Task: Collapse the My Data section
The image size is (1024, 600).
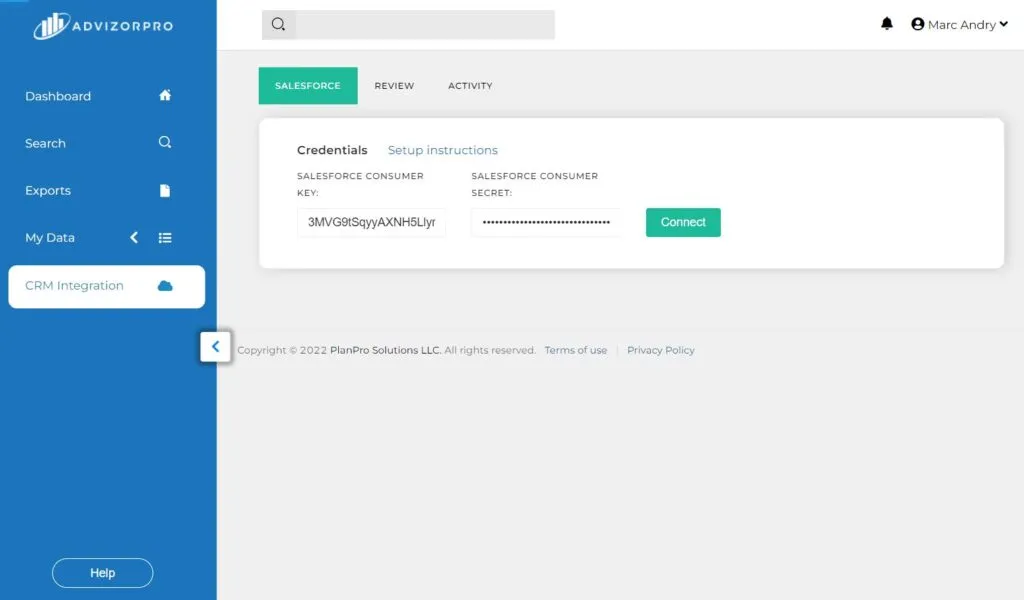Action: pos(134,238)
